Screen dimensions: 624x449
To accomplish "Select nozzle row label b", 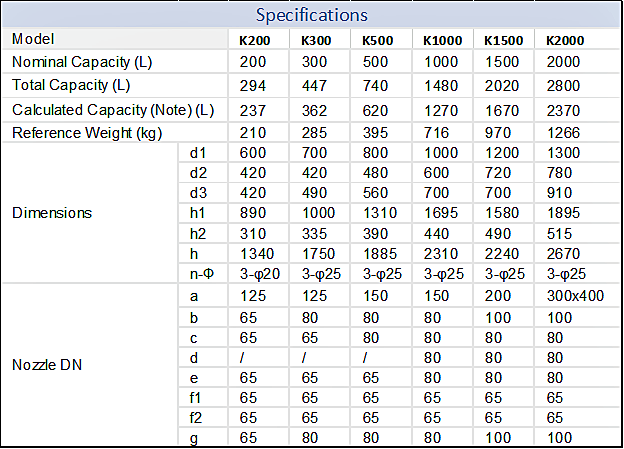I will (x=193, y=318).
